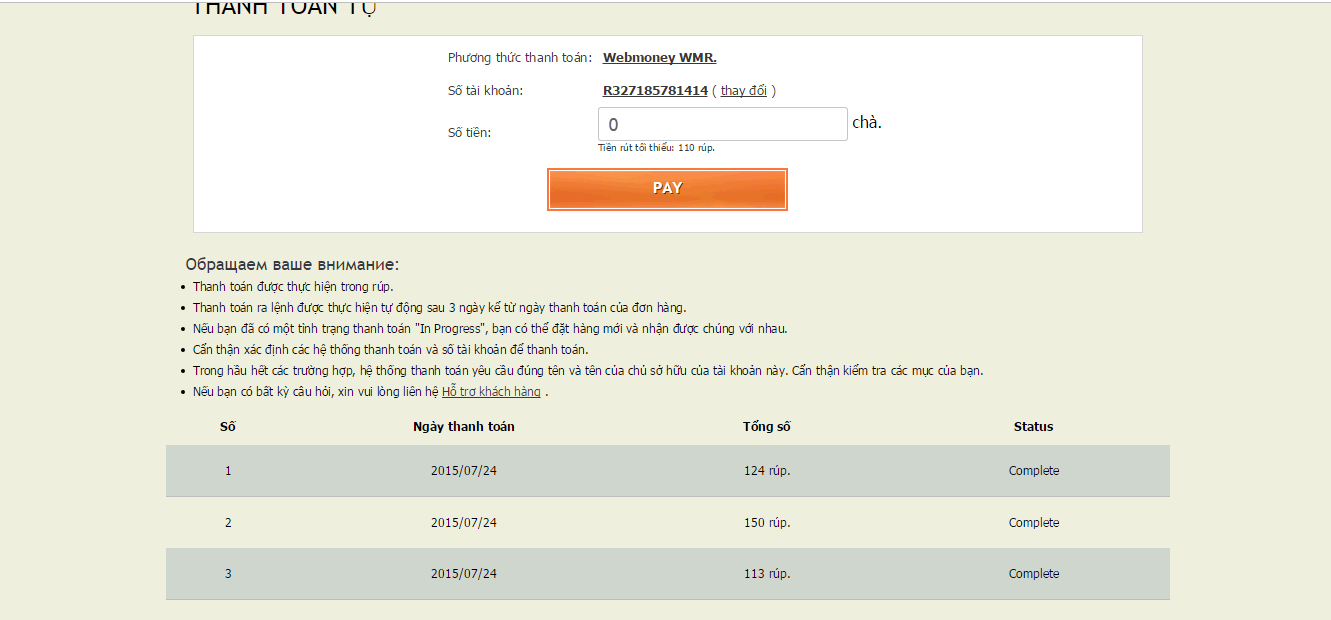
Task: Click the Complete status in payment row 3
Action: coord(1033,574)
